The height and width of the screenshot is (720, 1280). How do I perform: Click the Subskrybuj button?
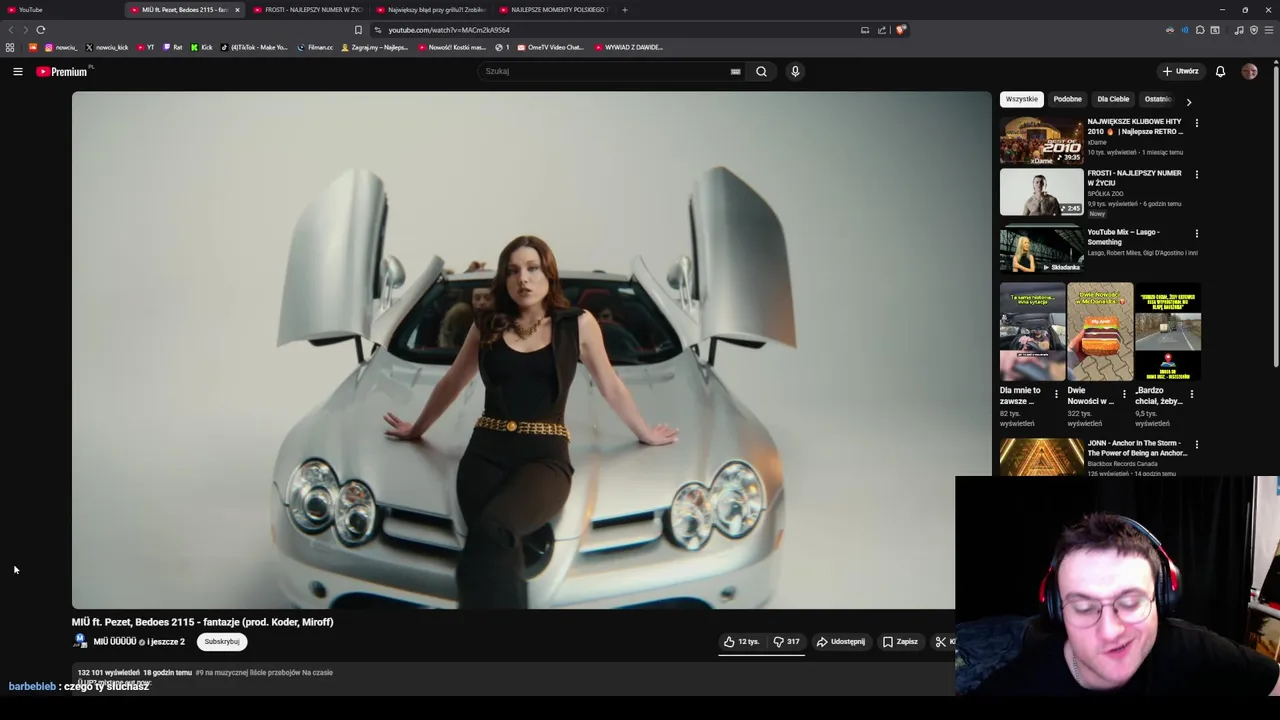[x=222, y=642]
